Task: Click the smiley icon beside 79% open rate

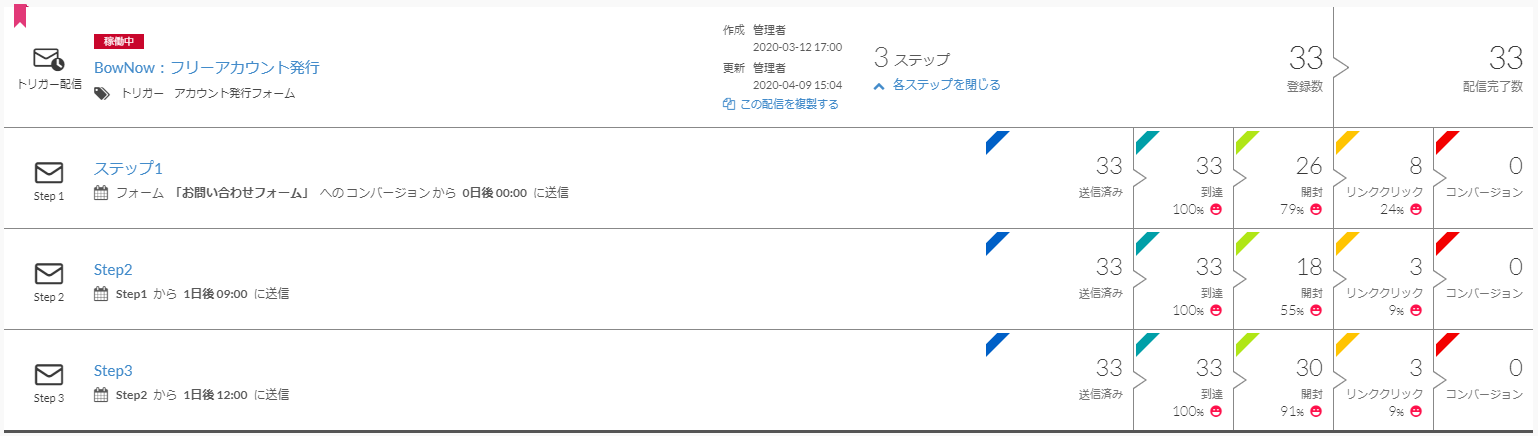Action: [1316, 209]
